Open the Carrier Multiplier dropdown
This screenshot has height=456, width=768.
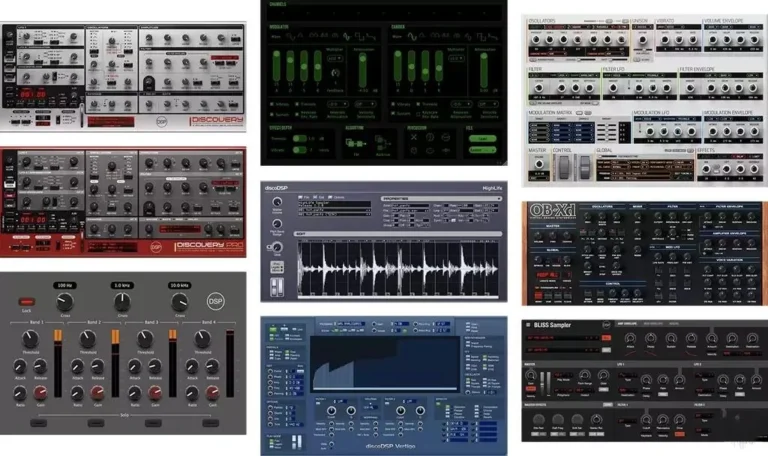456,58
